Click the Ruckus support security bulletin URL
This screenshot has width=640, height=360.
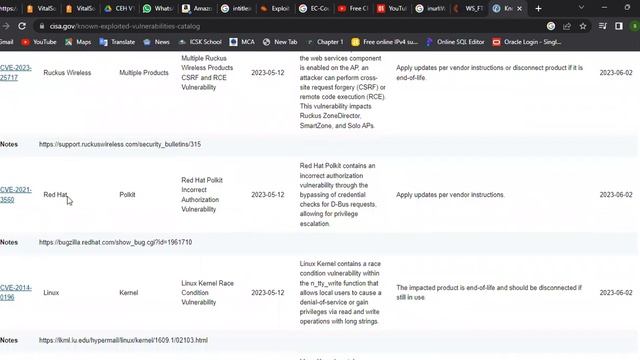point(120,144)
